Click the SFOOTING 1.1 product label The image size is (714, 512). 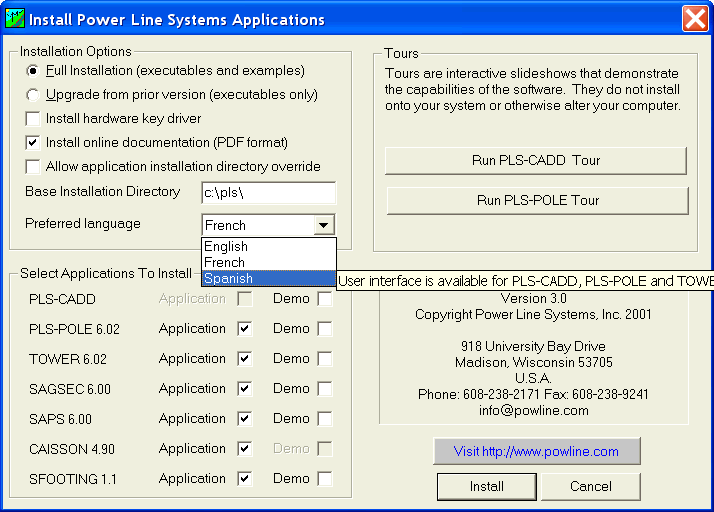[x=73, y=479]
